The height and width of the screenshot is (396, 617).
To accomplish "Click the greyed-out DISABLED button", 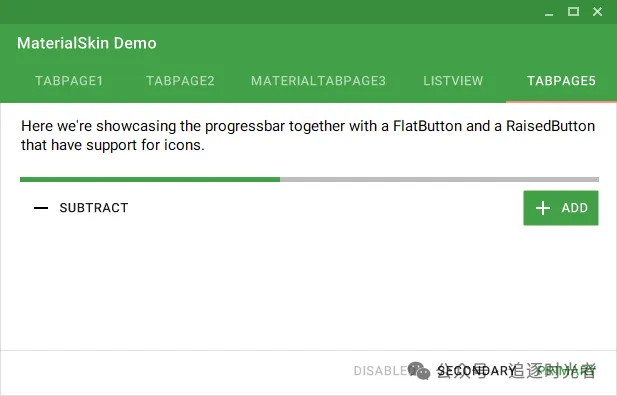I will point(382,371).
